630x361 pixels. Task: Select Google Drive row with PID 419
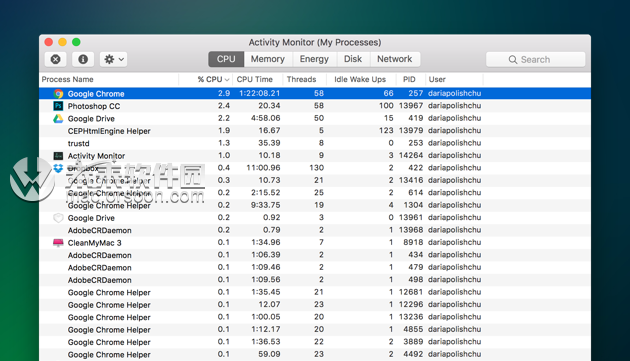pyautogui.click(x=315, y=119)
